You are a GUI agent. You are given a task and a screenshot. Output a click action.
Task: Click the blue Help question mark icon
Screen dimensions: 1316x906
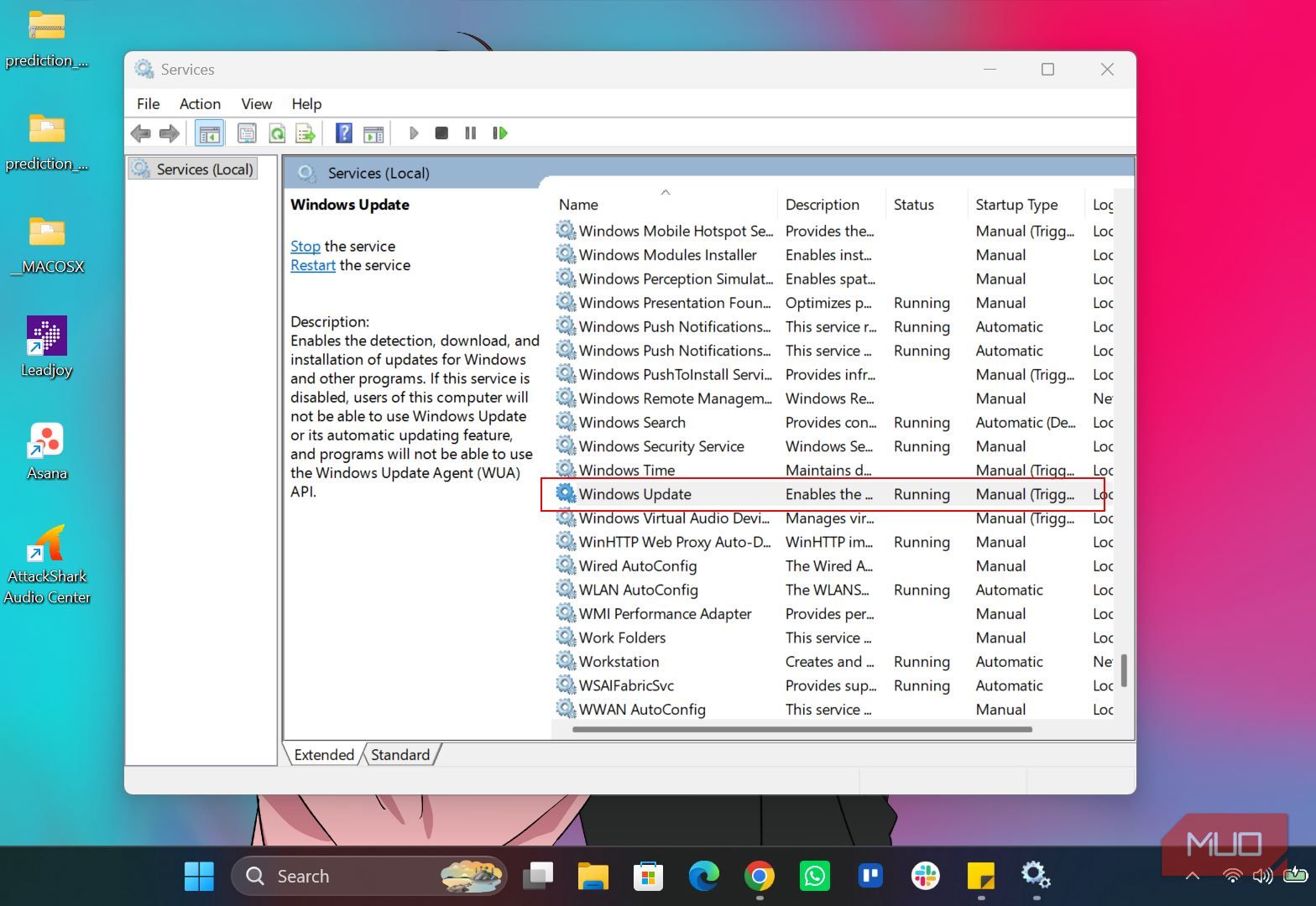(343, 133)
